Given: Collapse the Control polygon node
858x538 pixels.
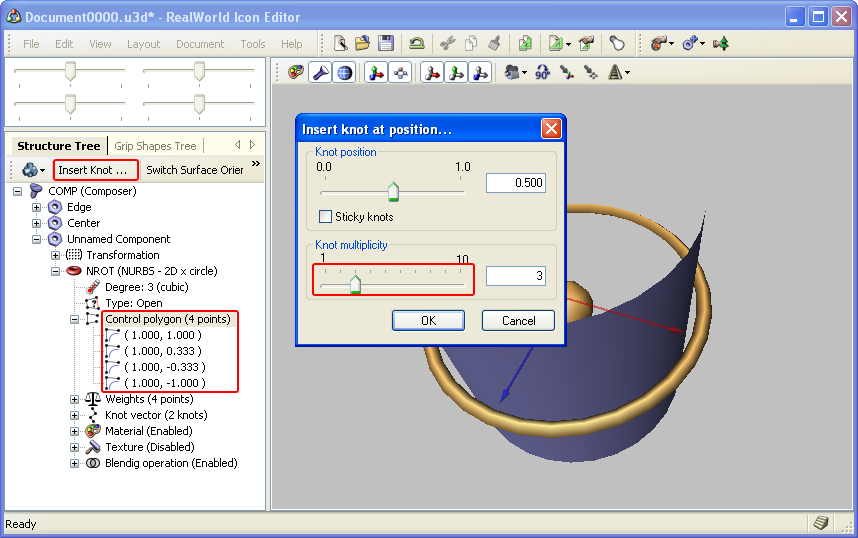Looking at the screenshot, I should click(x=74, y=319).
